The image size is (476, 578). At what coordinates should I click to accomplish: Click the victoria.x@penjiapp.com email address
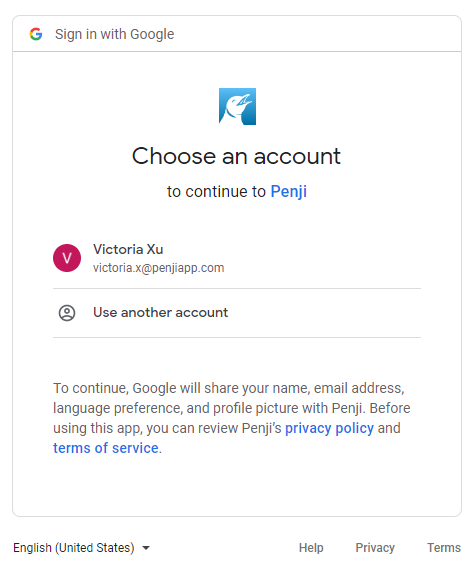pyautogui.click(x=159, y=268)
